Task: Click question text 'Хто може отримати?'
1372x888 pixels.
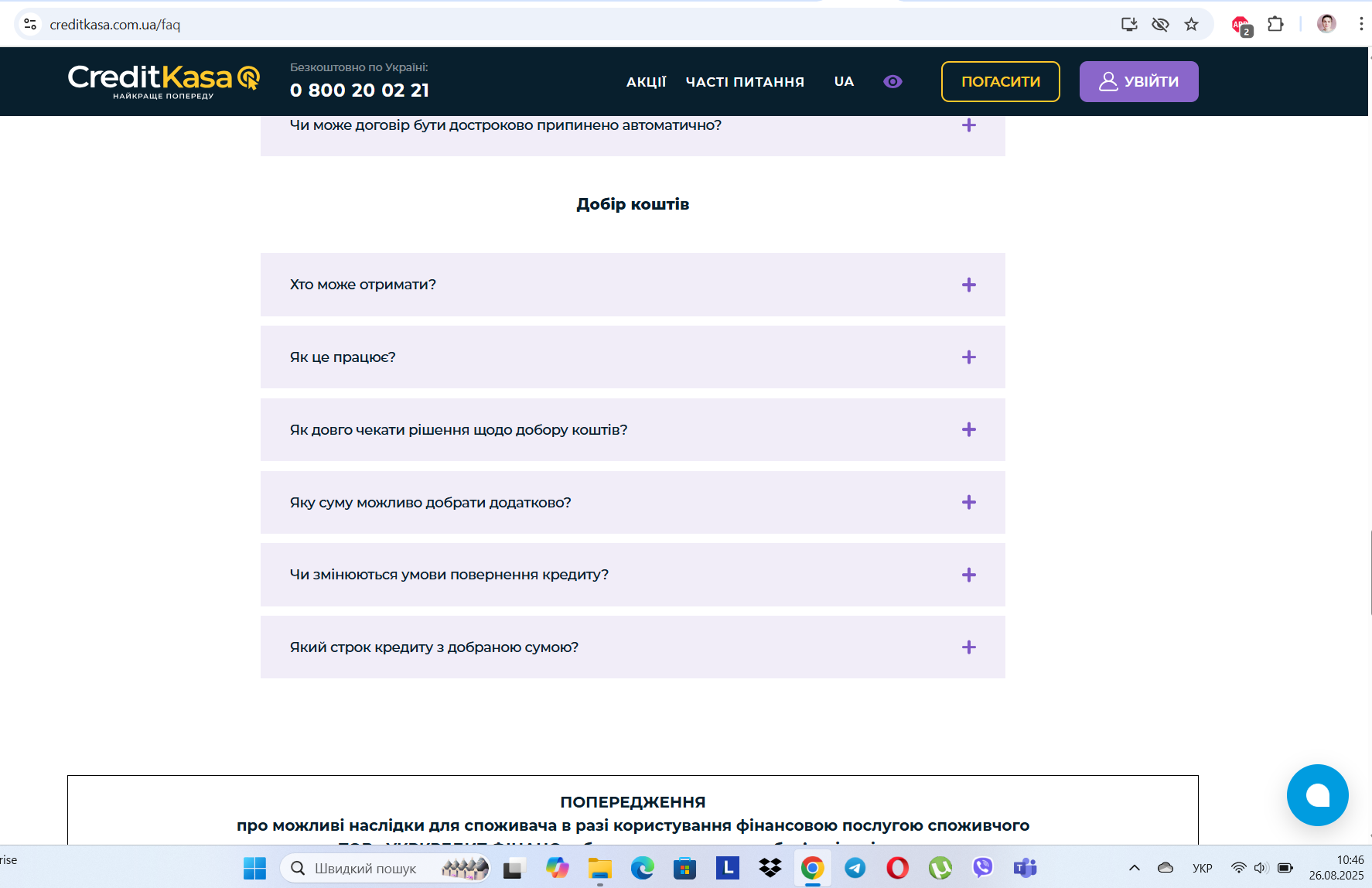Action: 363,285
